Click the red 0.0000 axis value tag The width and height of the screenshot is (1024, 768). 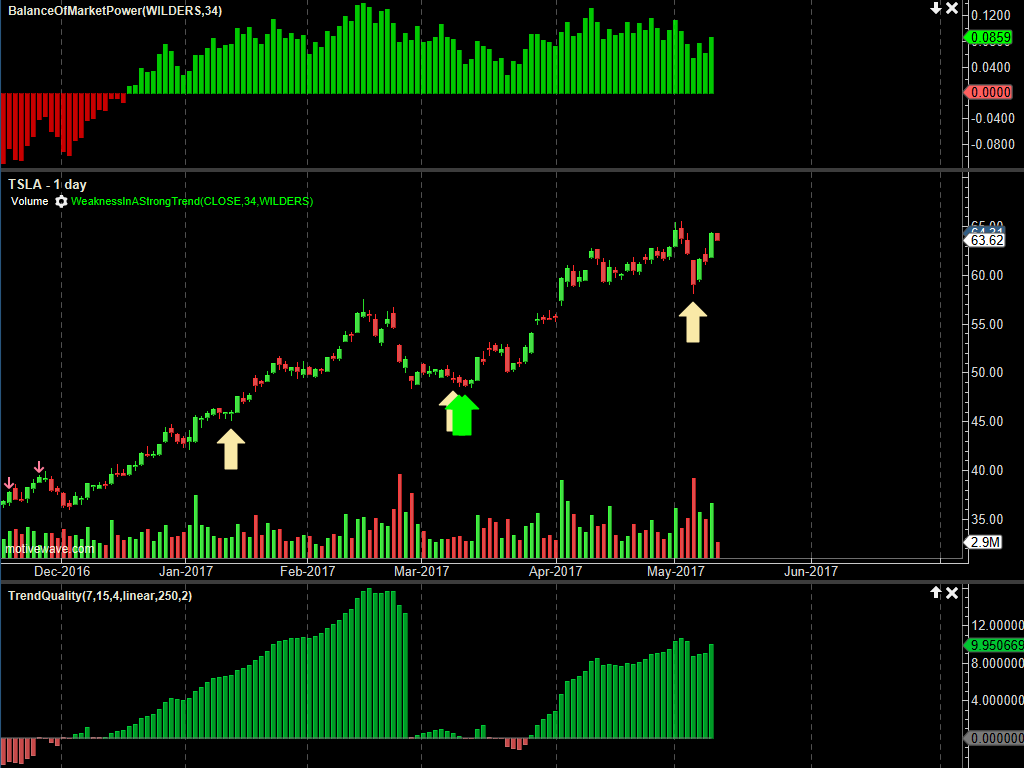(x=991, y=92)
